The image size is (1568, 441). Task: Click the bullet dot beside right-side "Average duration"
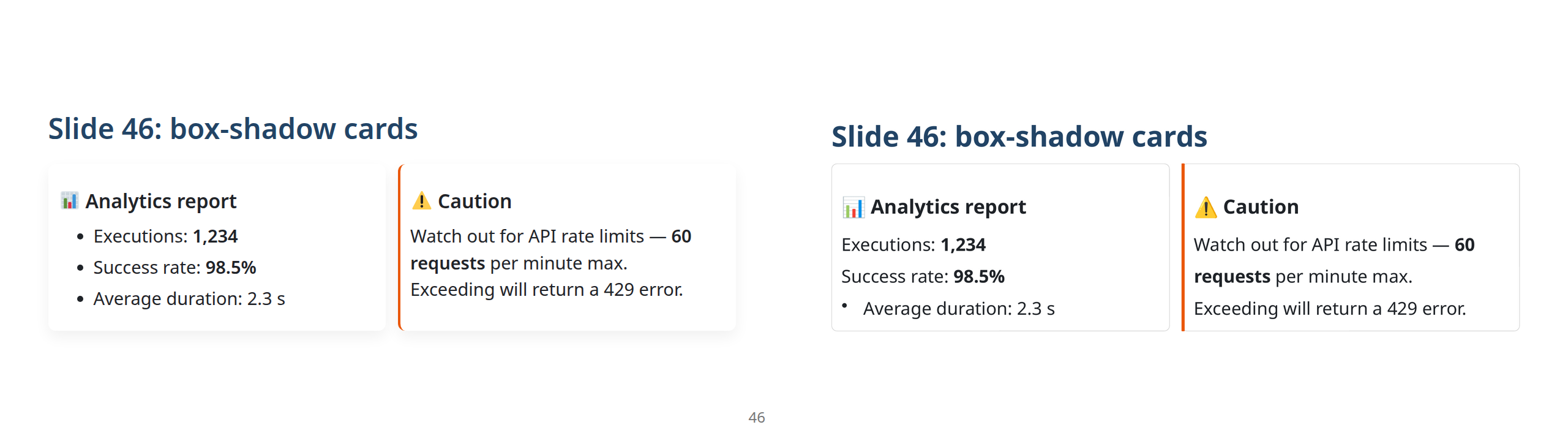pyautogui.click(x=844, y=305)
